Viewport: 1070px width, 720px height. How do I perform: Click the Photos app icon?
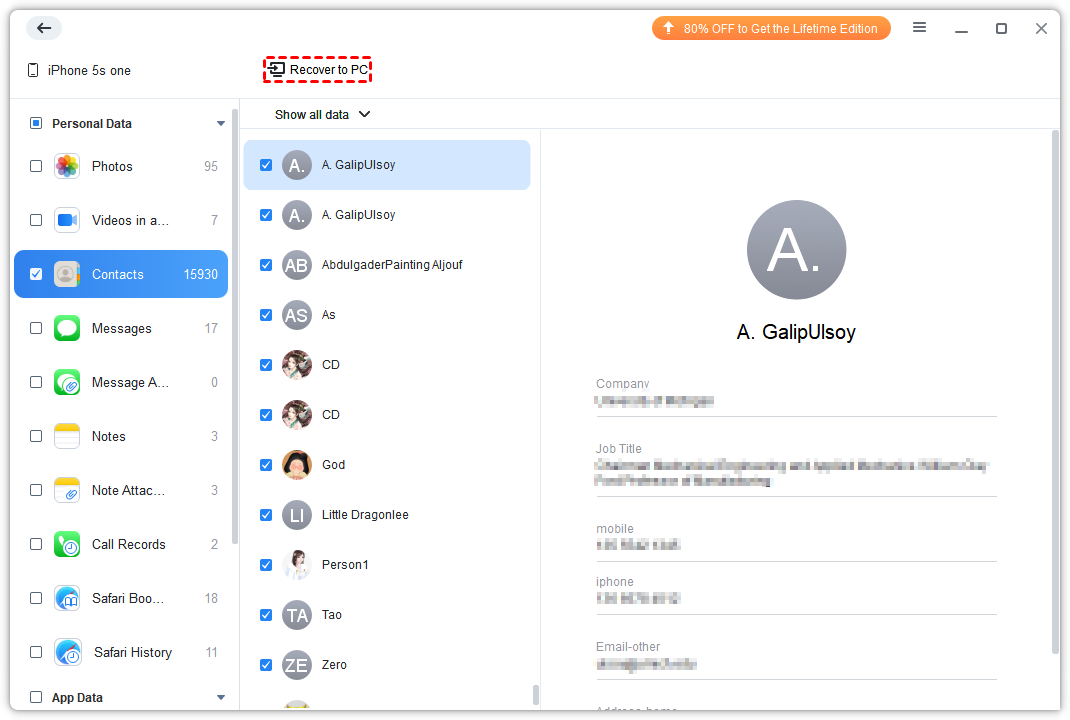click(67, 166)
